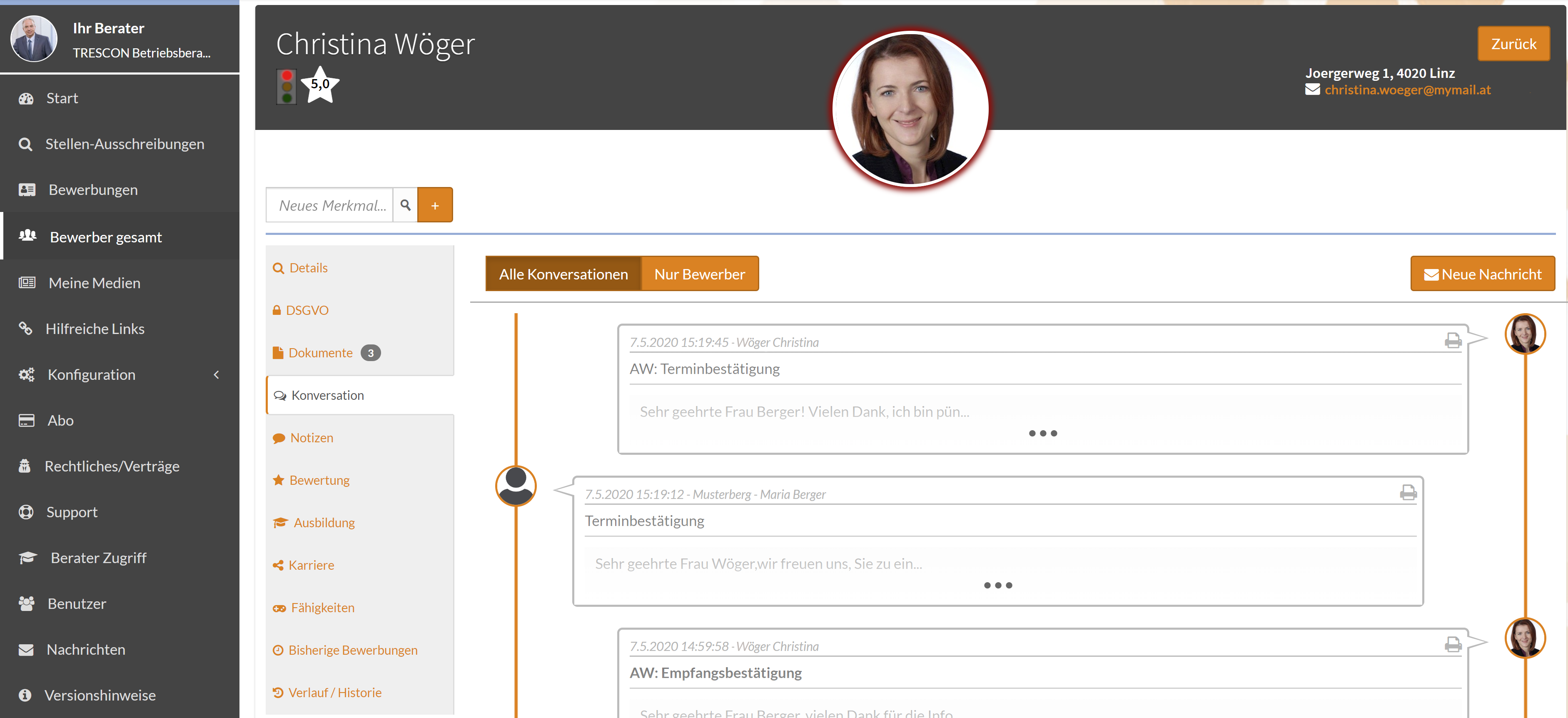Open the Details tab

pyautogui.click(x=360, y=268)
